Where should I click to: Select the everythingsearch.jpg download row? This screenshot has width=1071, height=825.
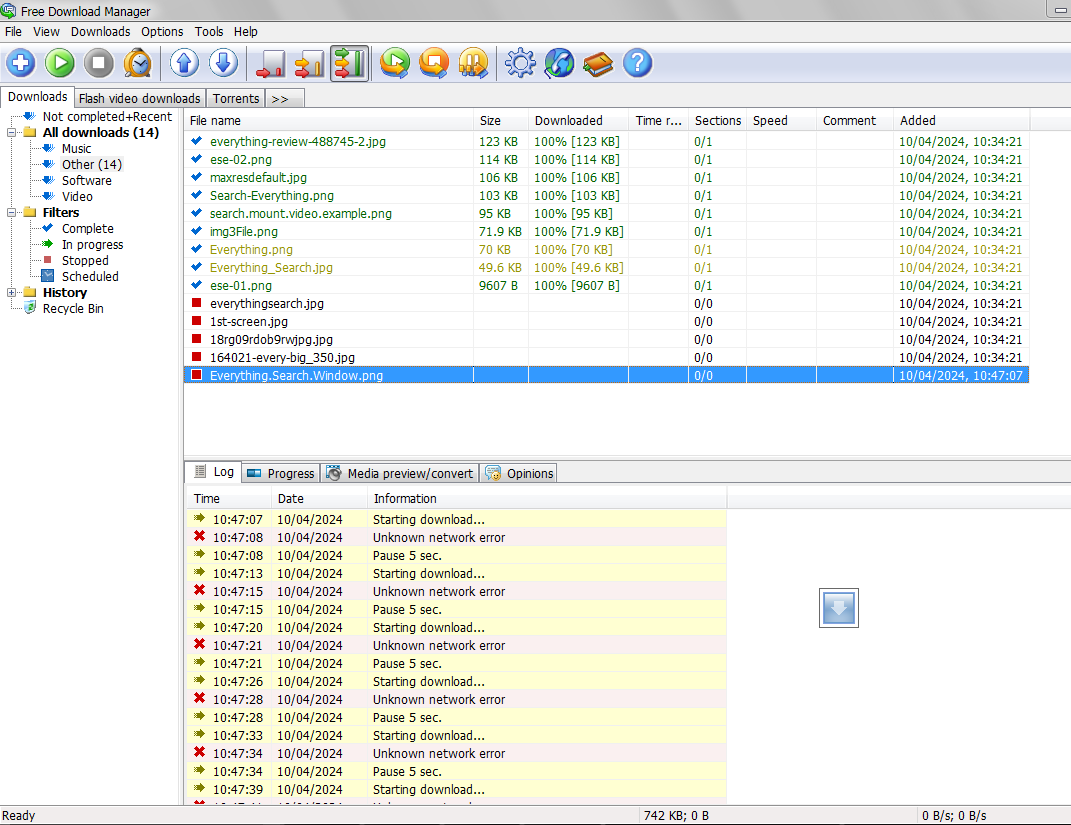[x=266, y=304]
